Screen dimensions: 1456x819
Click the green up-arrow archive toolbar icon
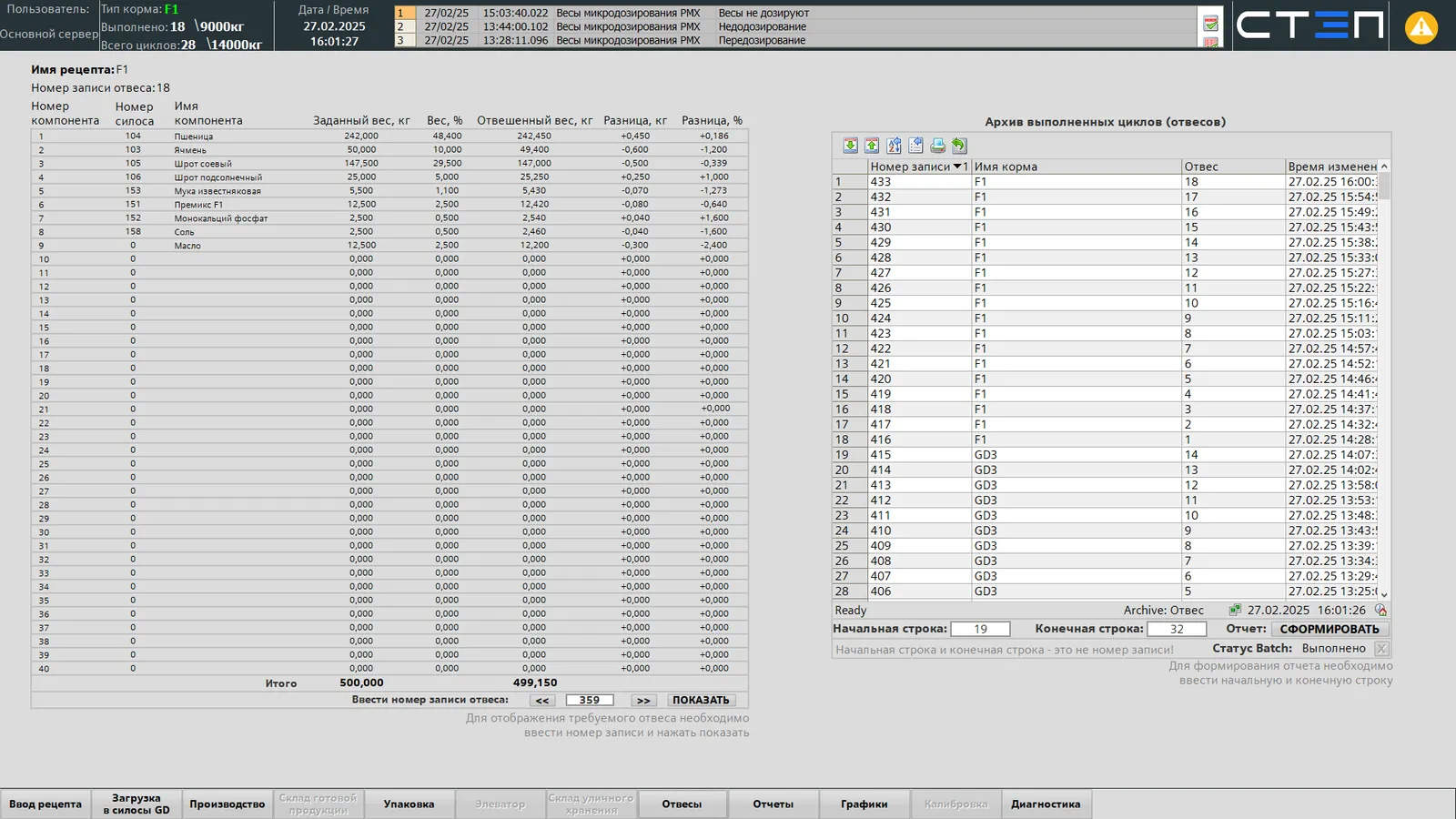(x=872, y=146)
